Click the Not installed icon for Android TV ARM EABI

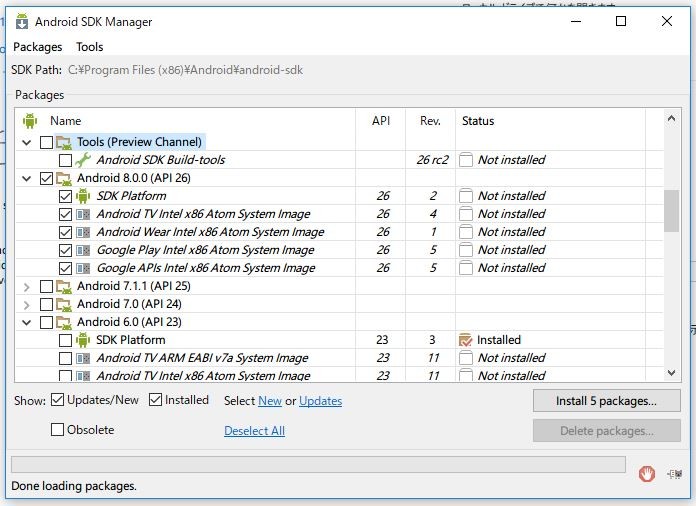pos(466,358)
